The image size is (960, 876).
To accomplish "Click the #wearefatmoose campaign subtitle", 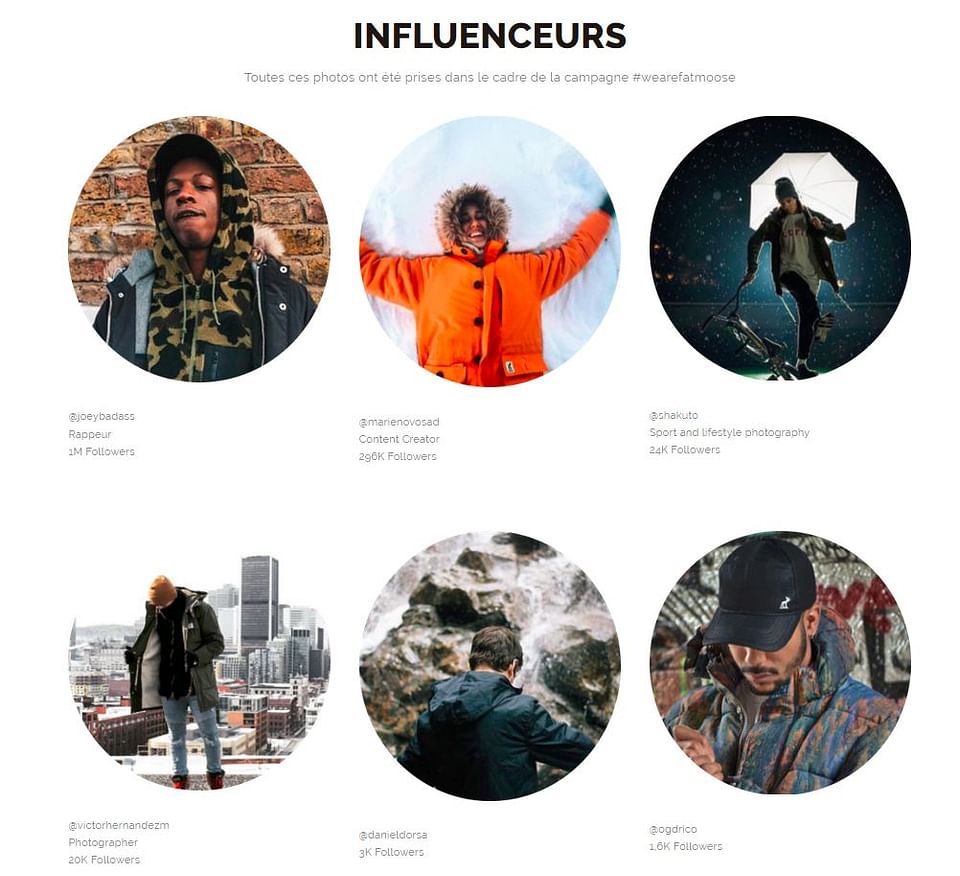I will coord(490,78).
